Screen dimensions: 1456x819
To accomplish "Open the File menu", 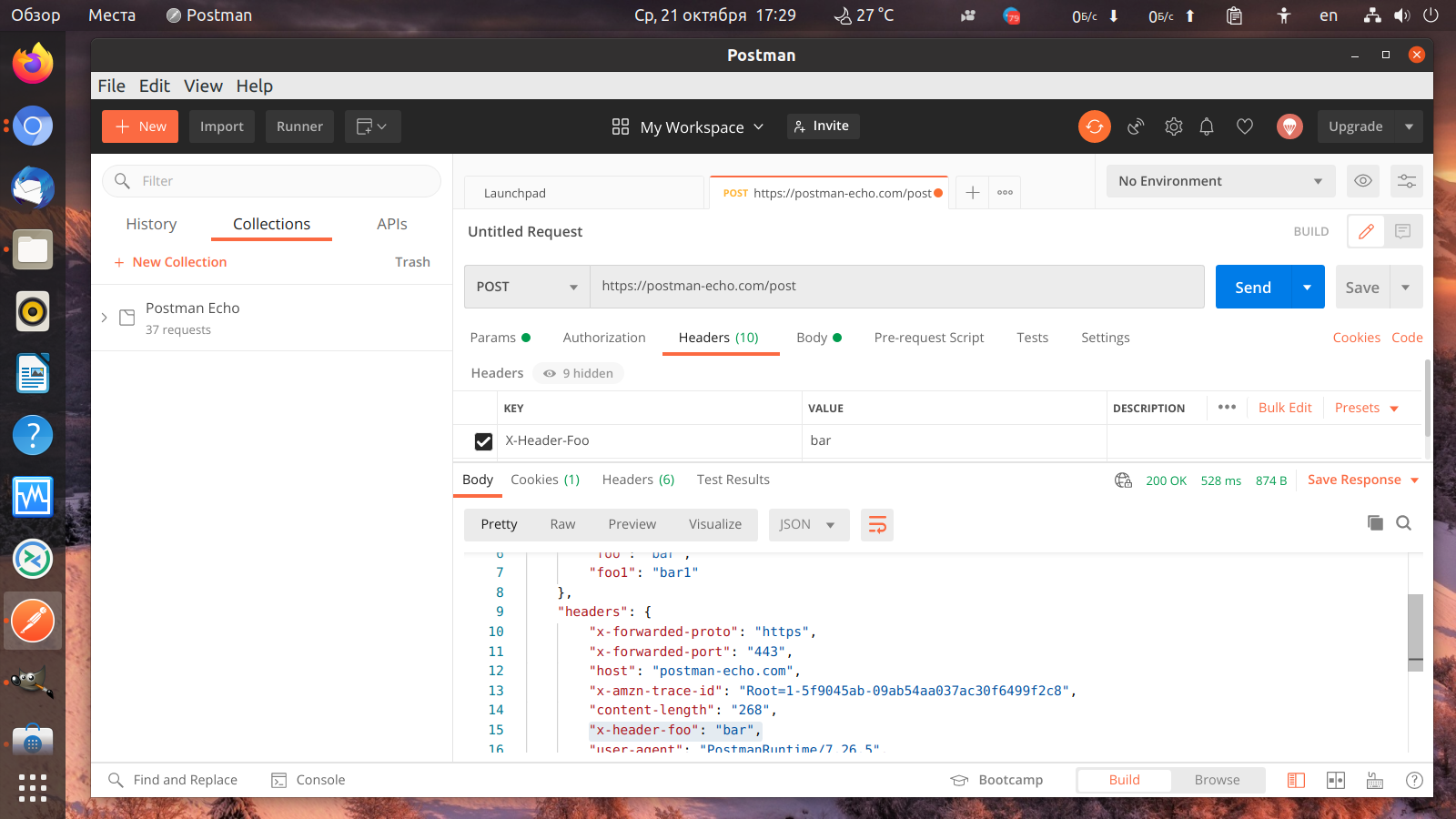I will pyautogui.click(x=112, y=86).
